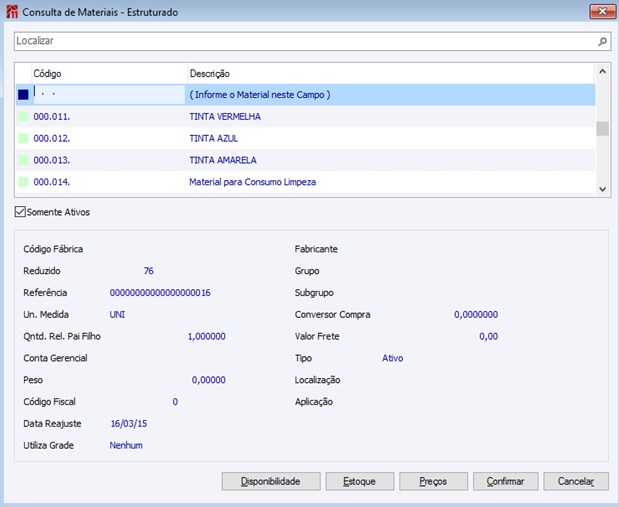Screen dimensions: 619x507
Task: Click the Valor Frete value 0,00
Action: pos(488,336)
